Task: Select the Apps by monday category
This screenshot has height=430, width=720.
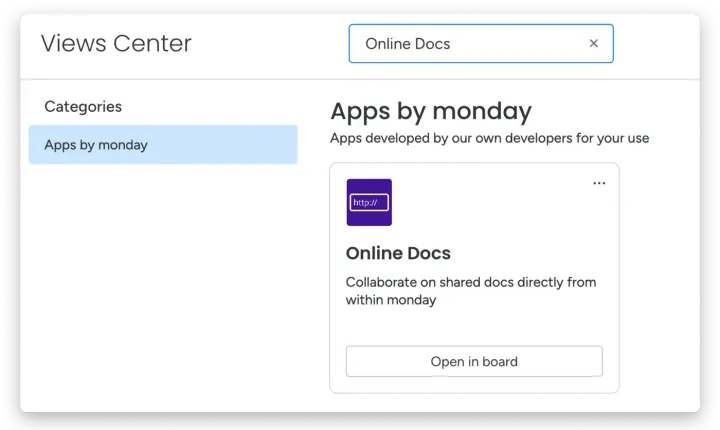Action: [163, 145]
